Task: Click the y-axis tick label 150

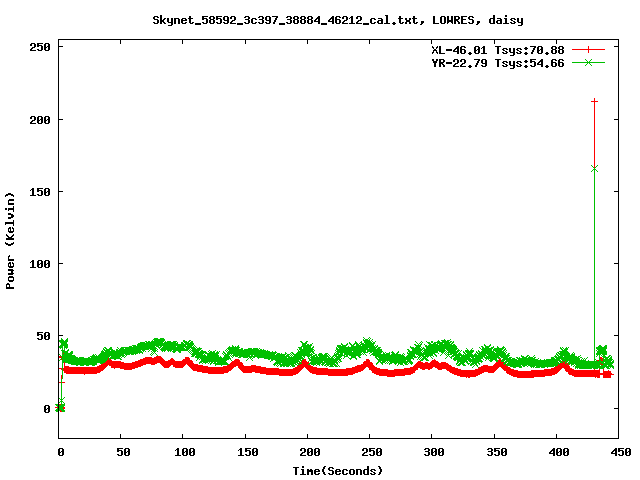Action: pyautogui.click(x=40, y=192)
